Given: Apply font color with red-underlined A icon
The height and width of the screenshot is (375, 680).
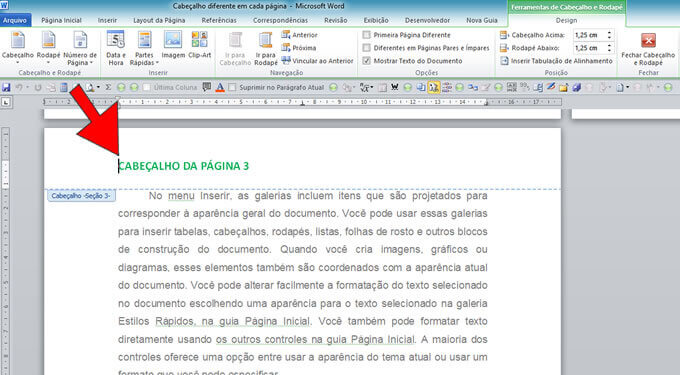Looking at the screenshot, I should (220, 88).
